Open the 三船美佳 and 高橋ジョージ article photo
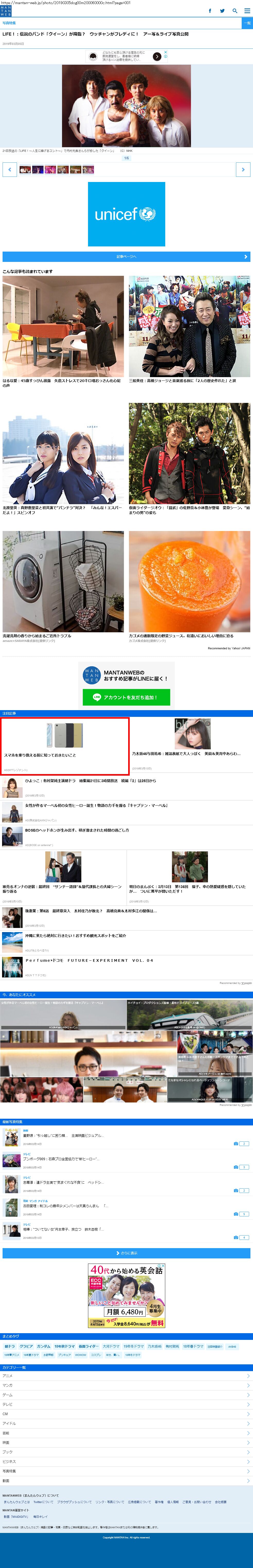The image size is (253, 1568). click(x=190, y=326)
